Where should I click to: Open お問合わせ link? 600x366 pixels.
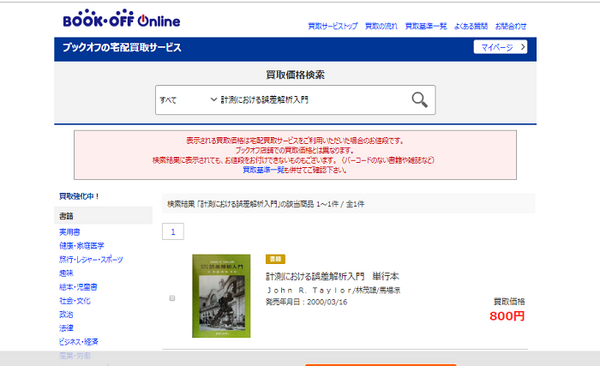[x=511, y=26]
